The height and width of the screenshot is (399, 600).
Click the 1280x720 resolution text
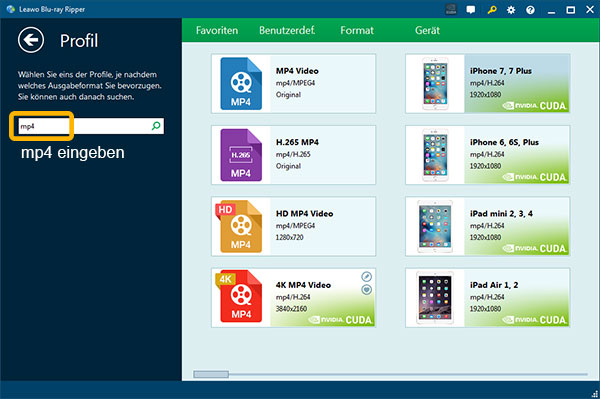click(x=290, y=237)
